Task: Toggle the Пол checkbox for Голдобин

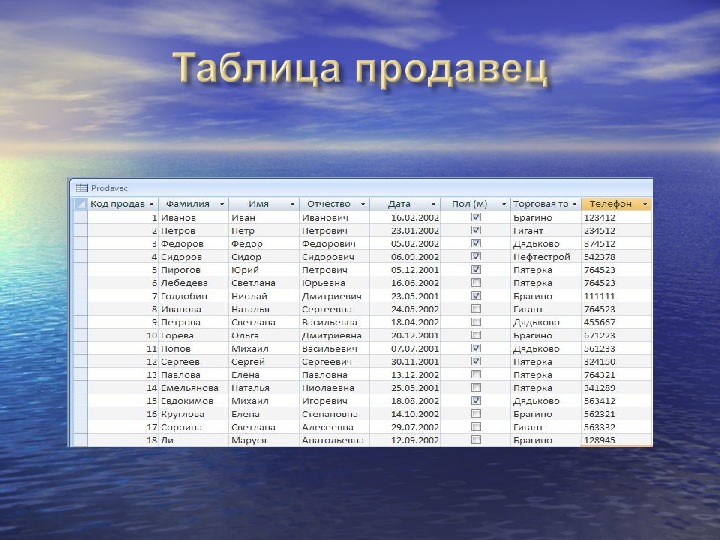Action: 476,296
